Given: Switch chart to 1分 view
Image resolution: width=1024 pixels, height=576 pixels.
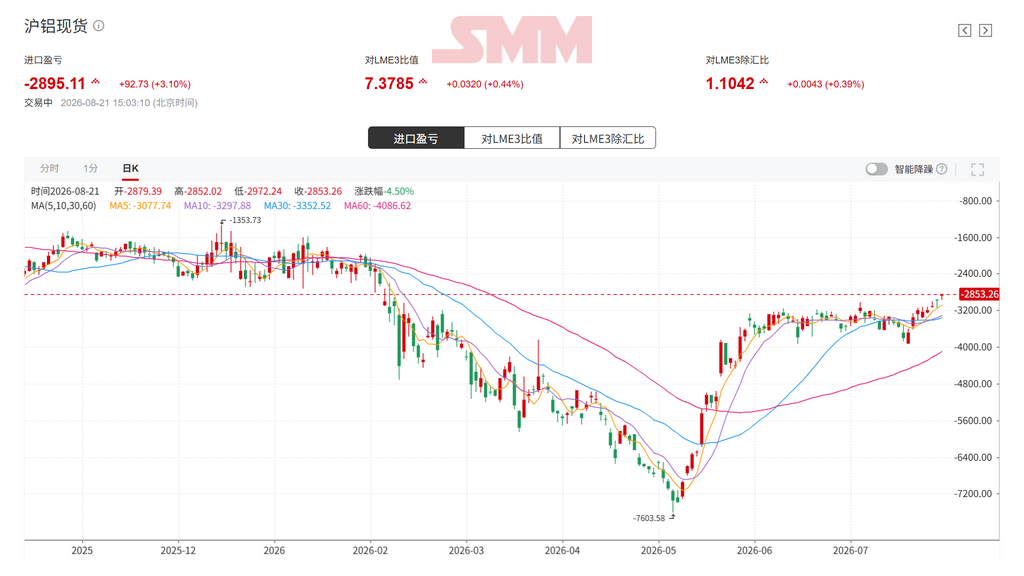Looking at the screenshot, I should (x=91, y=168).
